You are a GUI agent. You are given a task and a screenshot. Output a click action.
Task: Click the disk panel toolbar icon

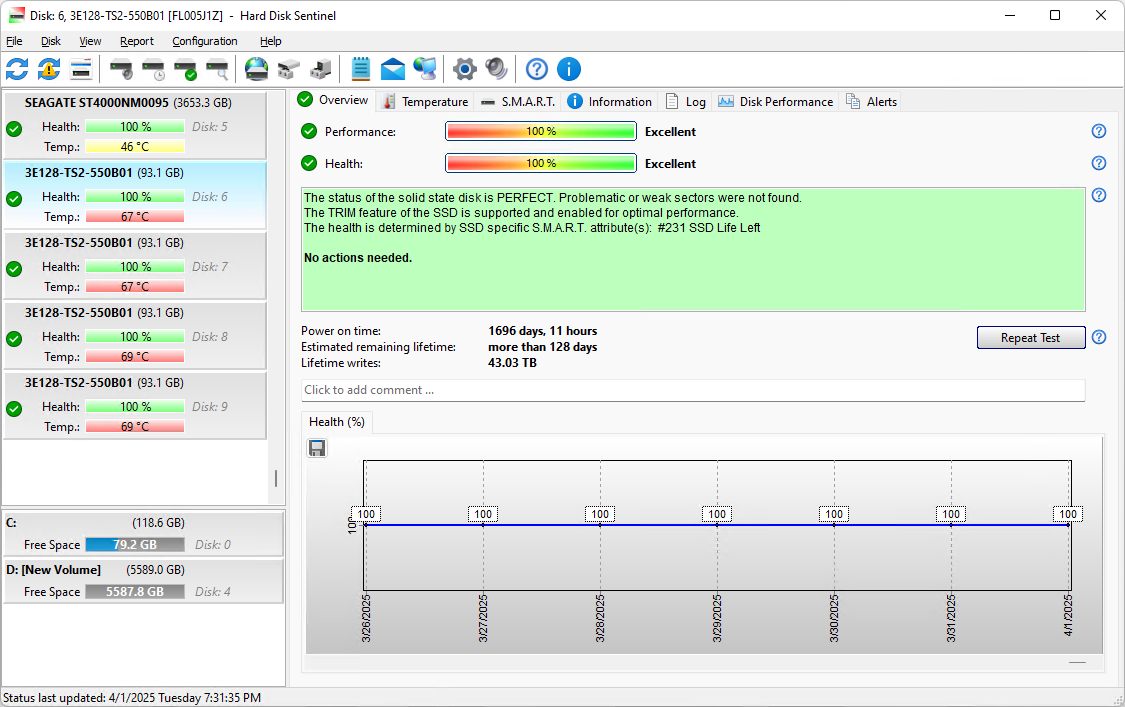point(81,70)
